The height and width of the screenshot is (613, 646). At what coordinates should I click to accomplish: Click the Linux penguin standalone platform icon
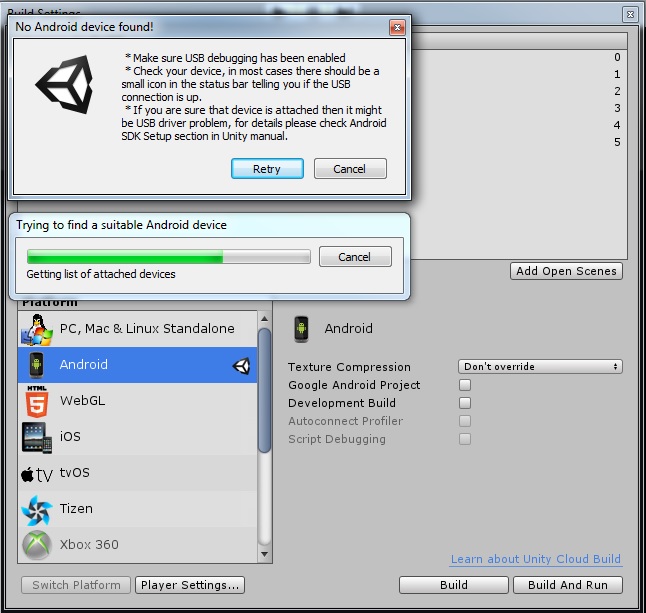coord(37,329)
